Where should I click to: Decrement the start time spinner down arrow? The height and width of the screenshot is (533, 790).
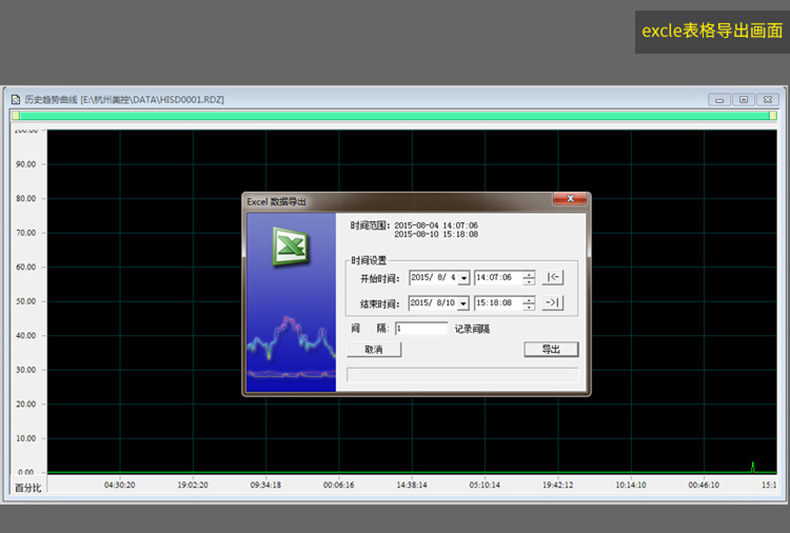tap(529, 281)
